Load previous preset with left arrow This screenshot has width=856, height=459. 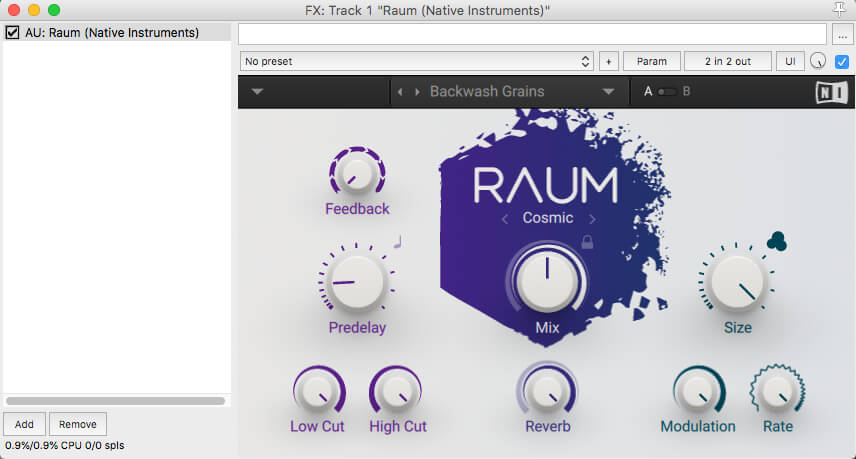click(x=400, y=92)
